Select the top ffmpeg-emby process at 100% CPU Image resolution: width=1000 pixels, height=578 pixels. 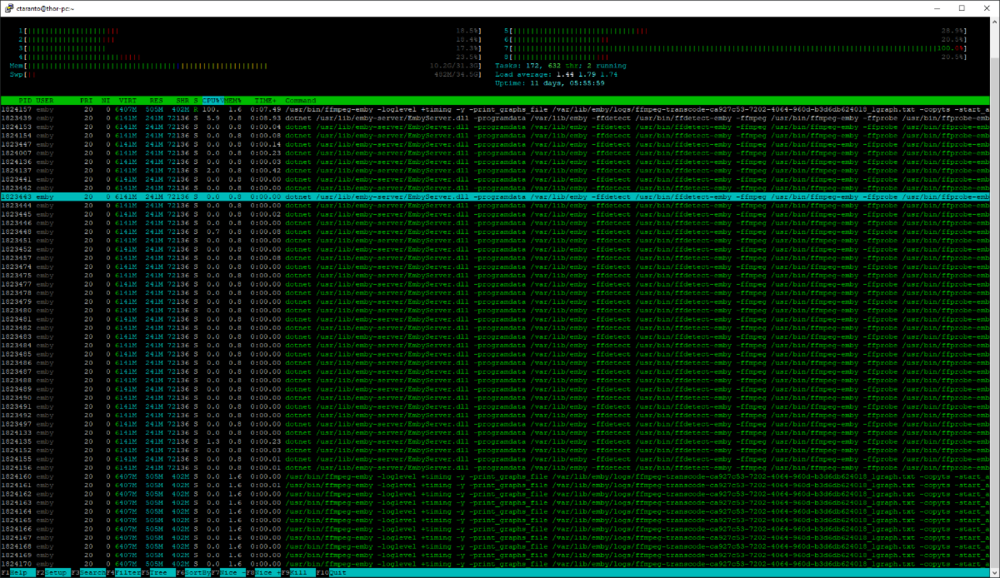[x=495, y=110]
